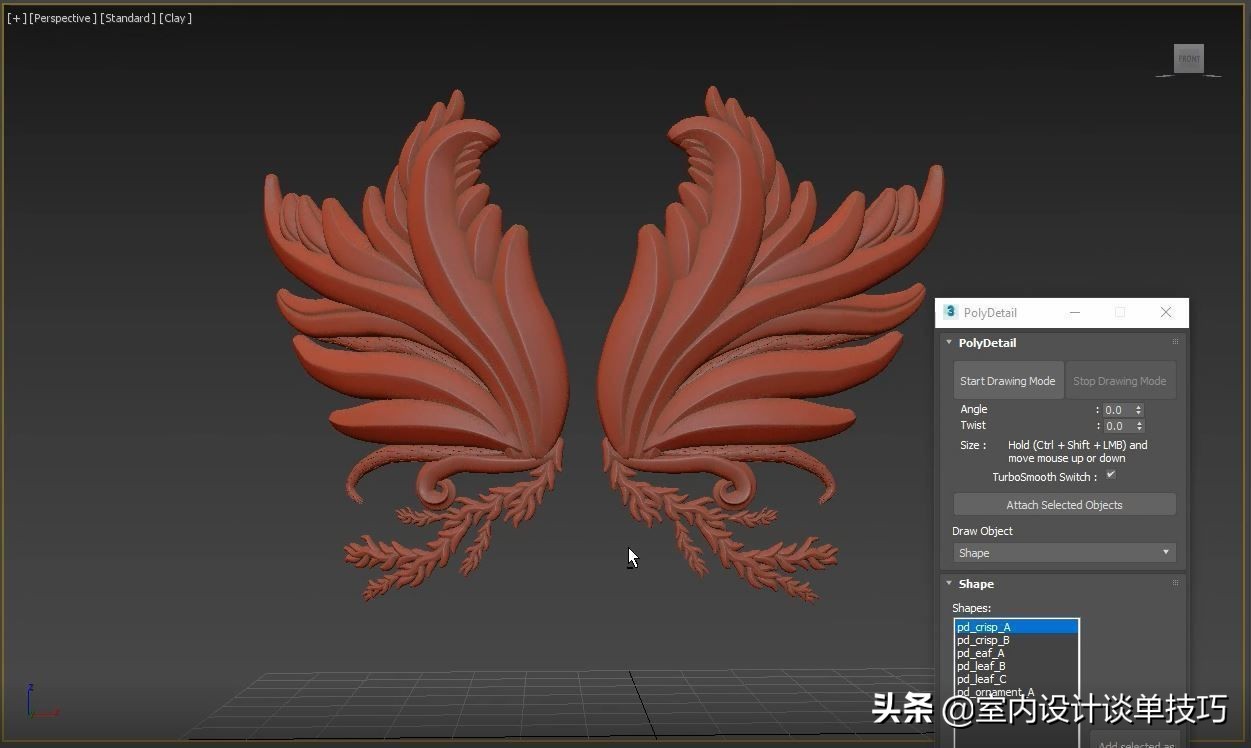This screenshot has width=1251, height=748.
Task: Click the Angle value spinner arrows
Action: click(1139, 410)
